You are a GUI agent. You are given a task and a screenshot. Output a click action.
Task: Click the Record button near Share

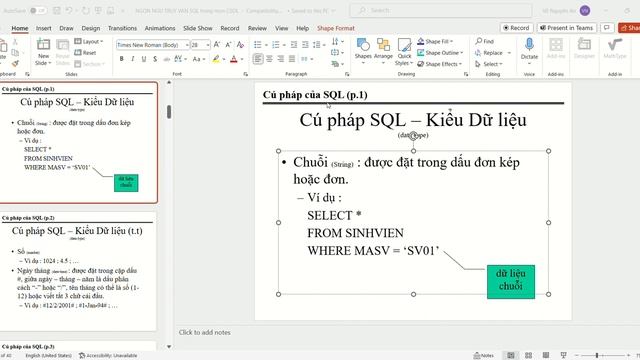tap(516, 28)
